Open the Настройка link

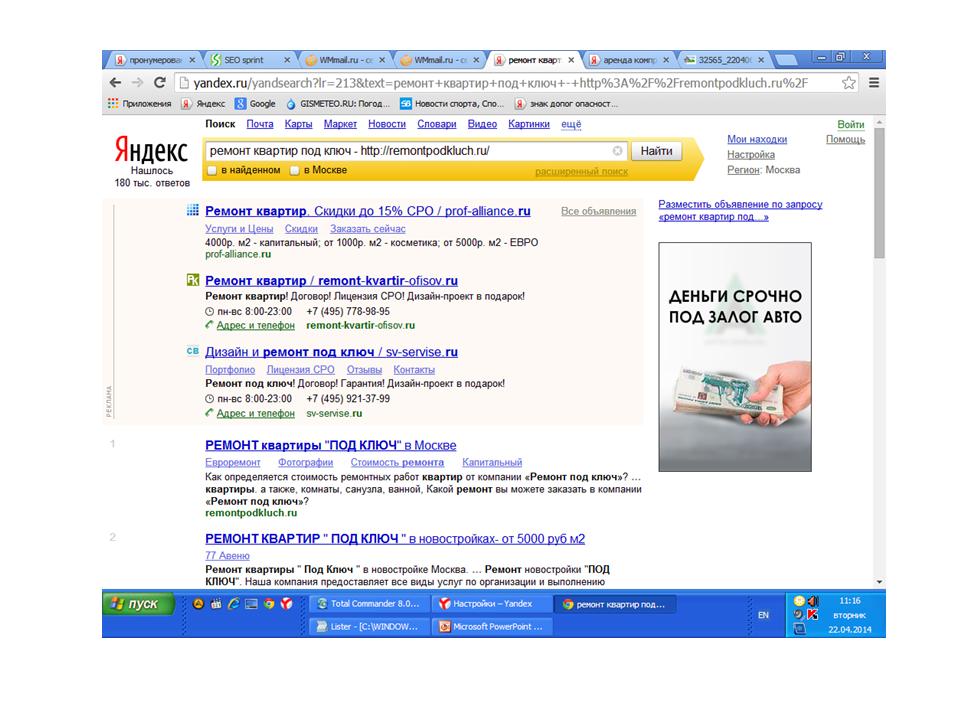751,155
